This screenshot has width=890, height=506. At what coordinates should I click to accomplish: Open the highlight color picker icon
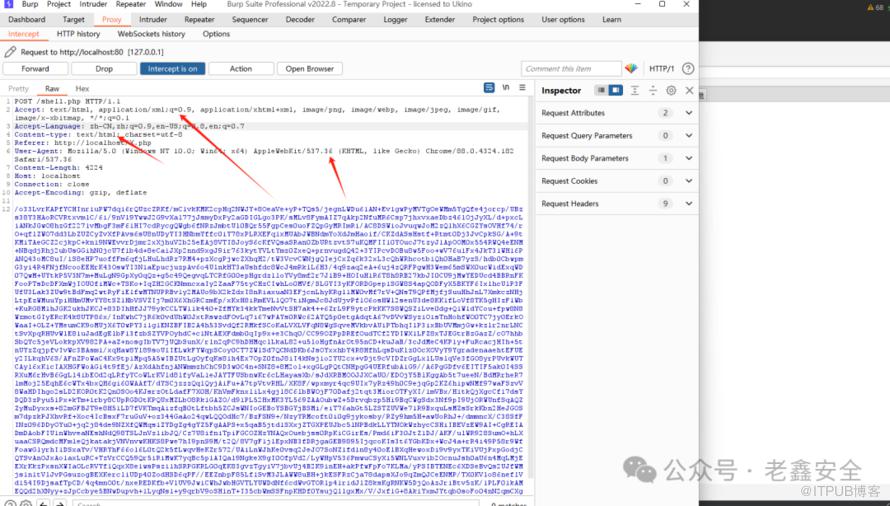tap(631, 69)
